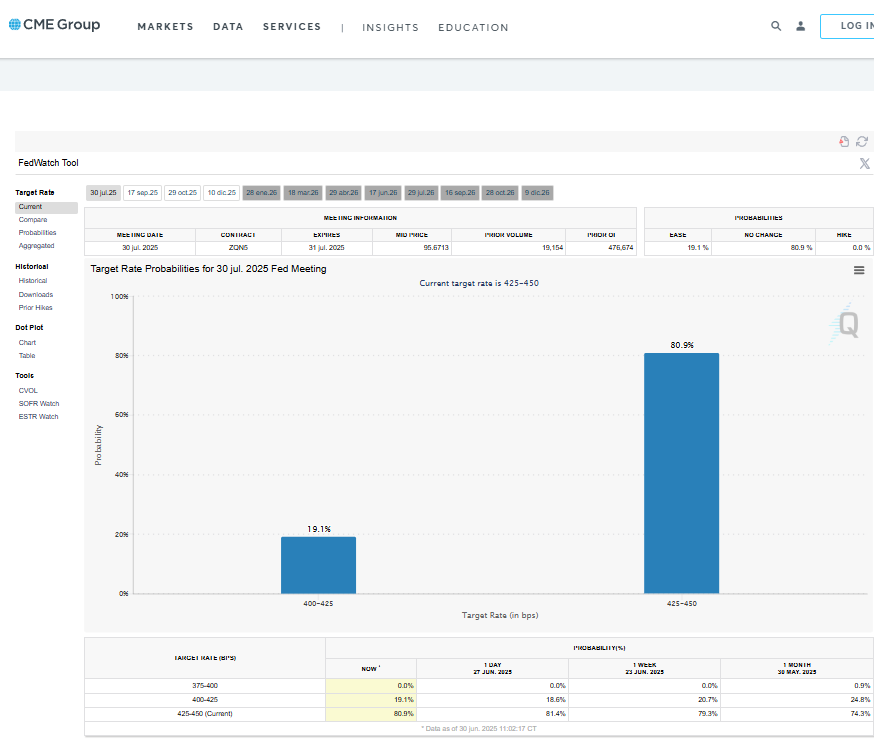Screen dimensions: 874x739
Task: Open the EDUCATION menu
Action: pos(473,27)
